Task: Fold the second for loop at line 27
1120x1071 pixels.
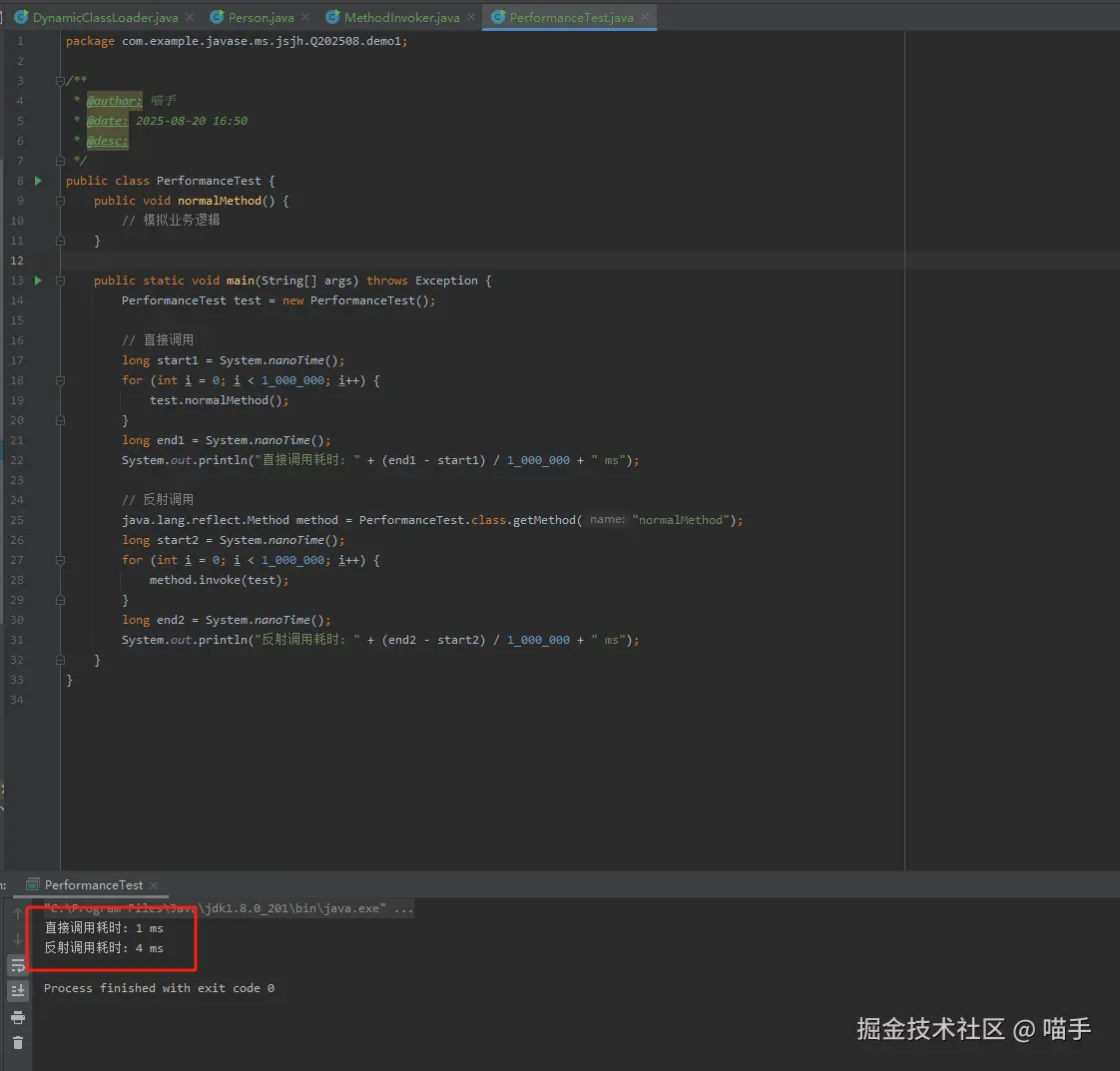Action: 60,561
